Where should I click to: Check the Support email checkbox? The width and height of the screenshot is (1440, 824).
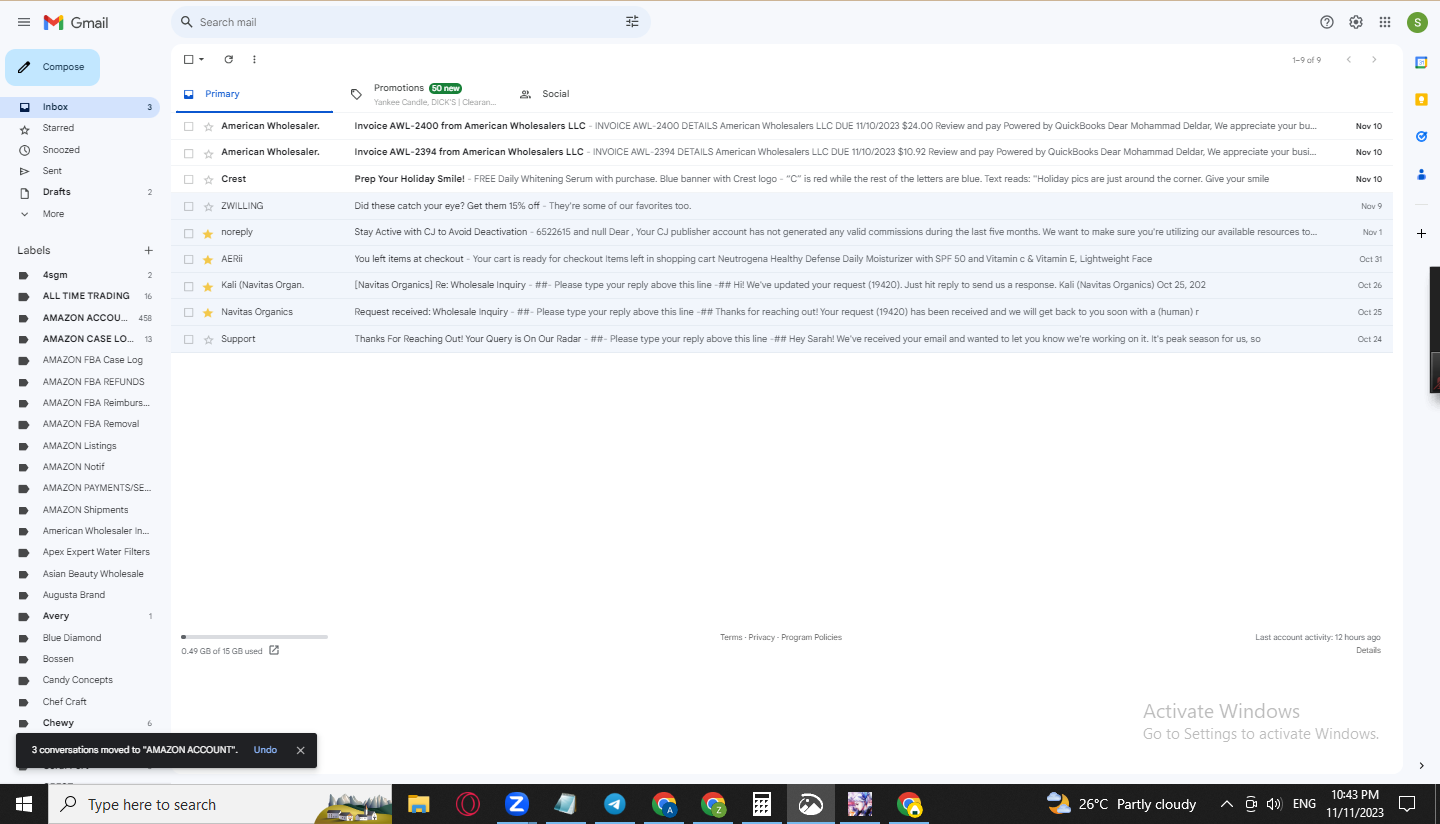[188, 339]
